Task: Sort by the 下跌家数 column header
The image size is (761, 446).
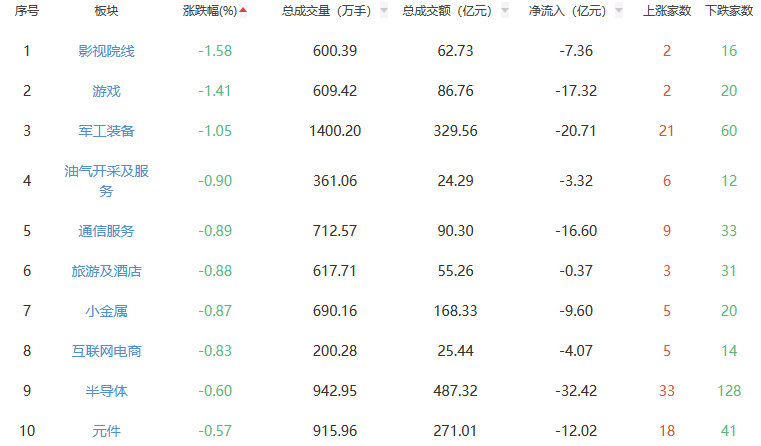Action: (x=728, y=11)
